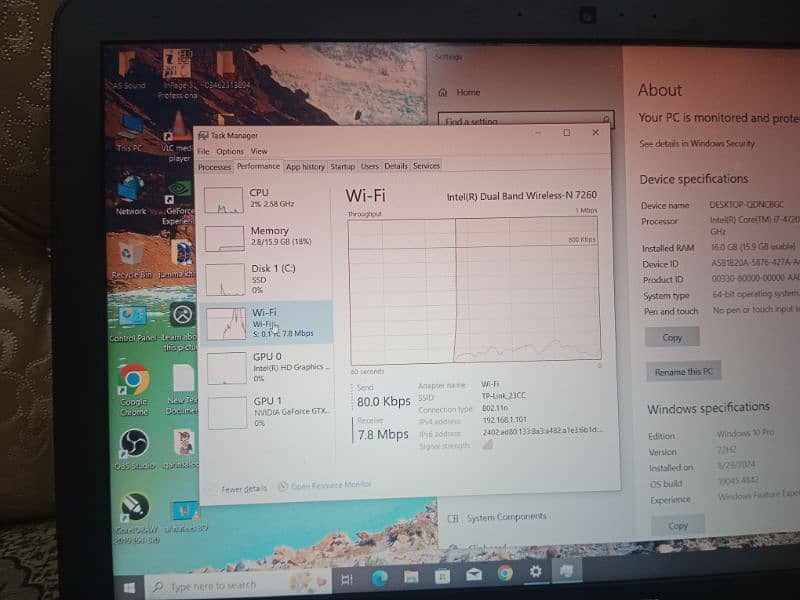The height and width of the screenshot is (600, 800).
Task: Open VLC media player desktop shortcut
Action: (179, 137)
